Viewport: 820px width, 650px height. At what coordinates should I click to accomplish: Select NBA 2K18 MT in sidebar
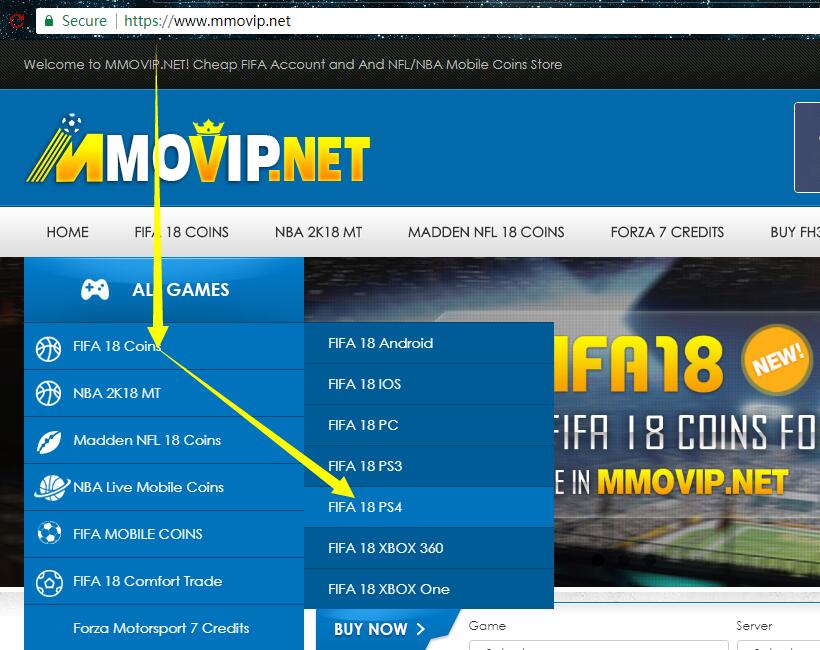tap(164, 393)
